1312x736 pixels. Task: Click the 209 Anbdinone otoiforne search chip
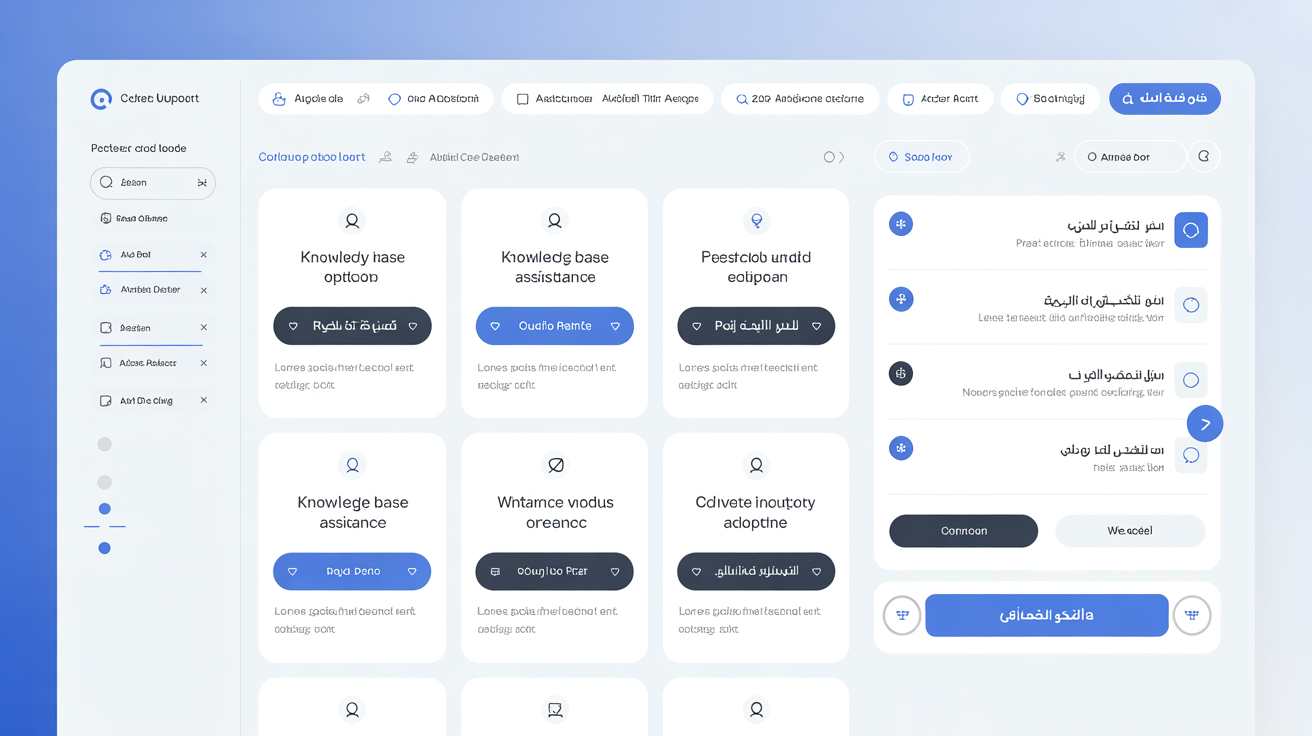click(800, 99)
